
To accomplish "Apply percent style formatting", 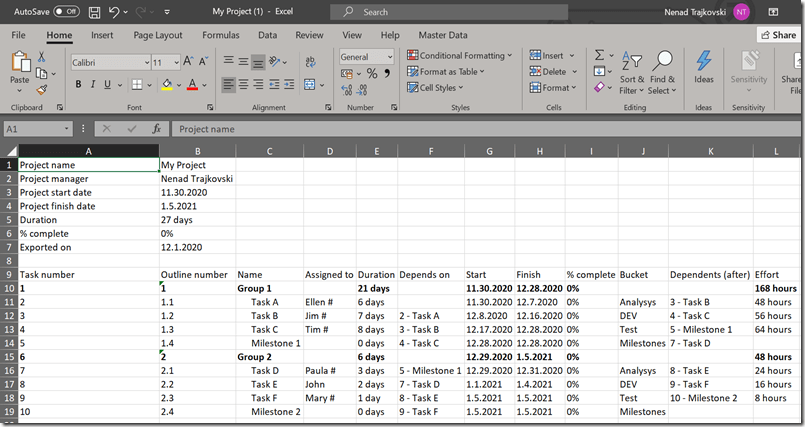I will pos(372,73).
